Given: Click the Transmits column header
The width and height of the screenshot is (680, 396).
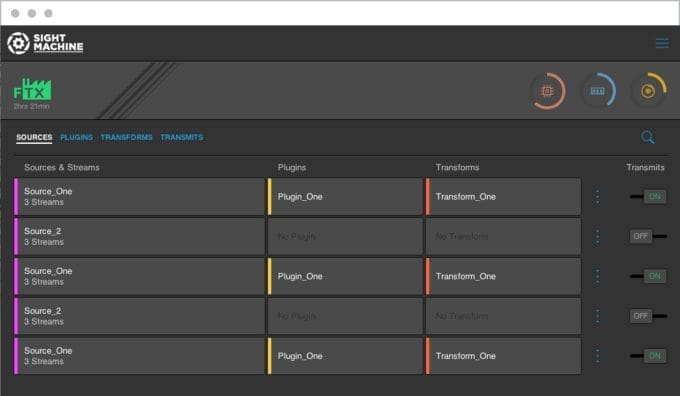Looking at the screenshot, I should point(645,167).
